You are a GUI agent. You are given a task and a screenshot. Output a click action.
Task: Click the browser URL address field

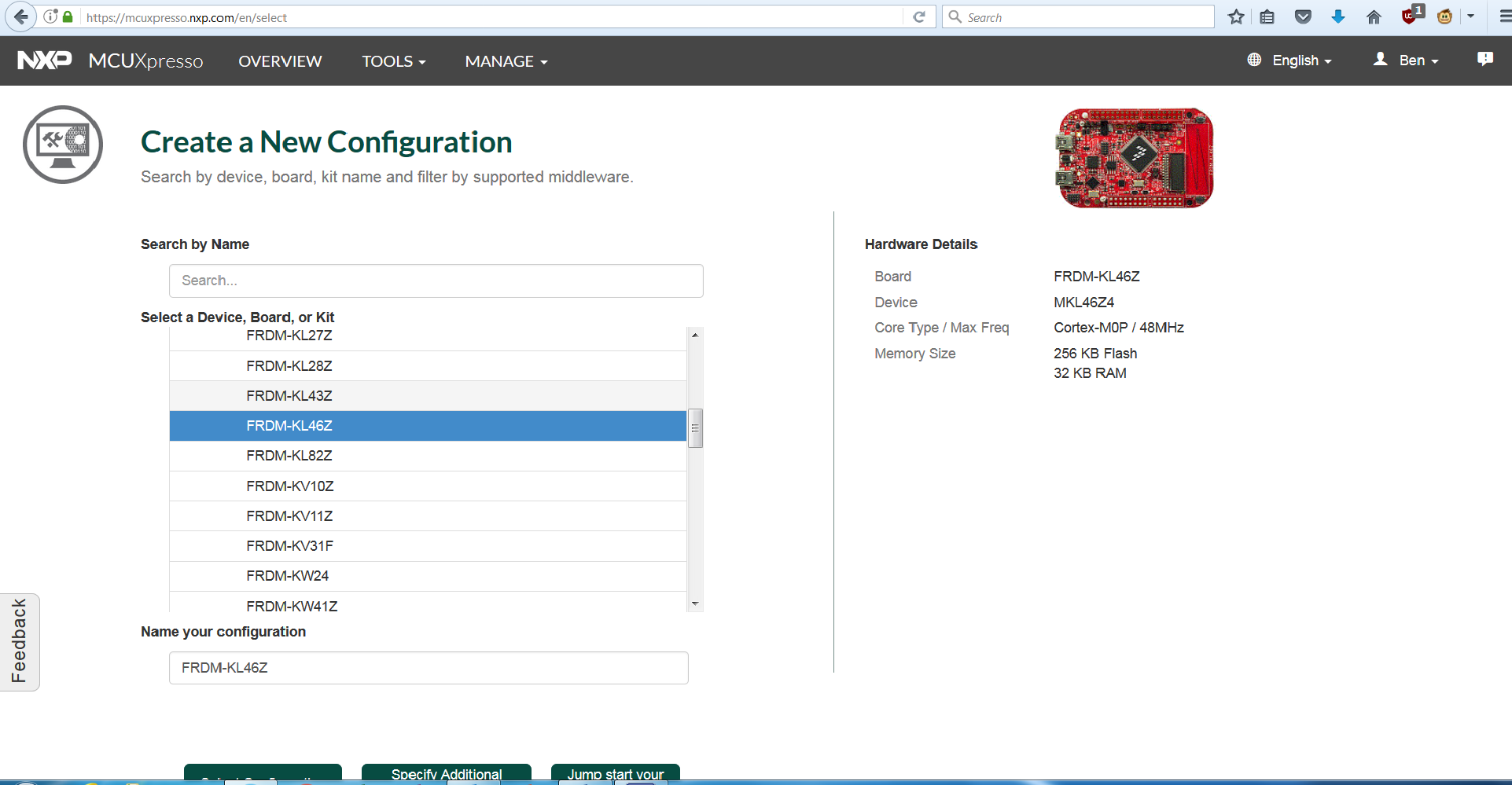click(491, 17)
